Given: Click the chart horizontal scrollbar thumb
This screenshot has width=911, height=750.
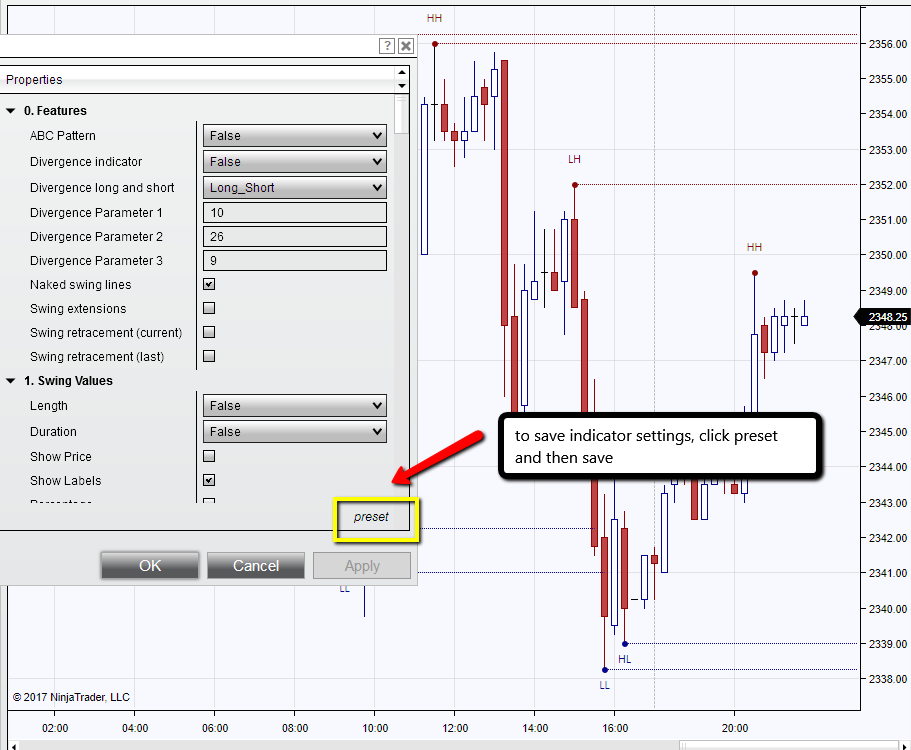Looking at the screenshot, I should 789,745.
